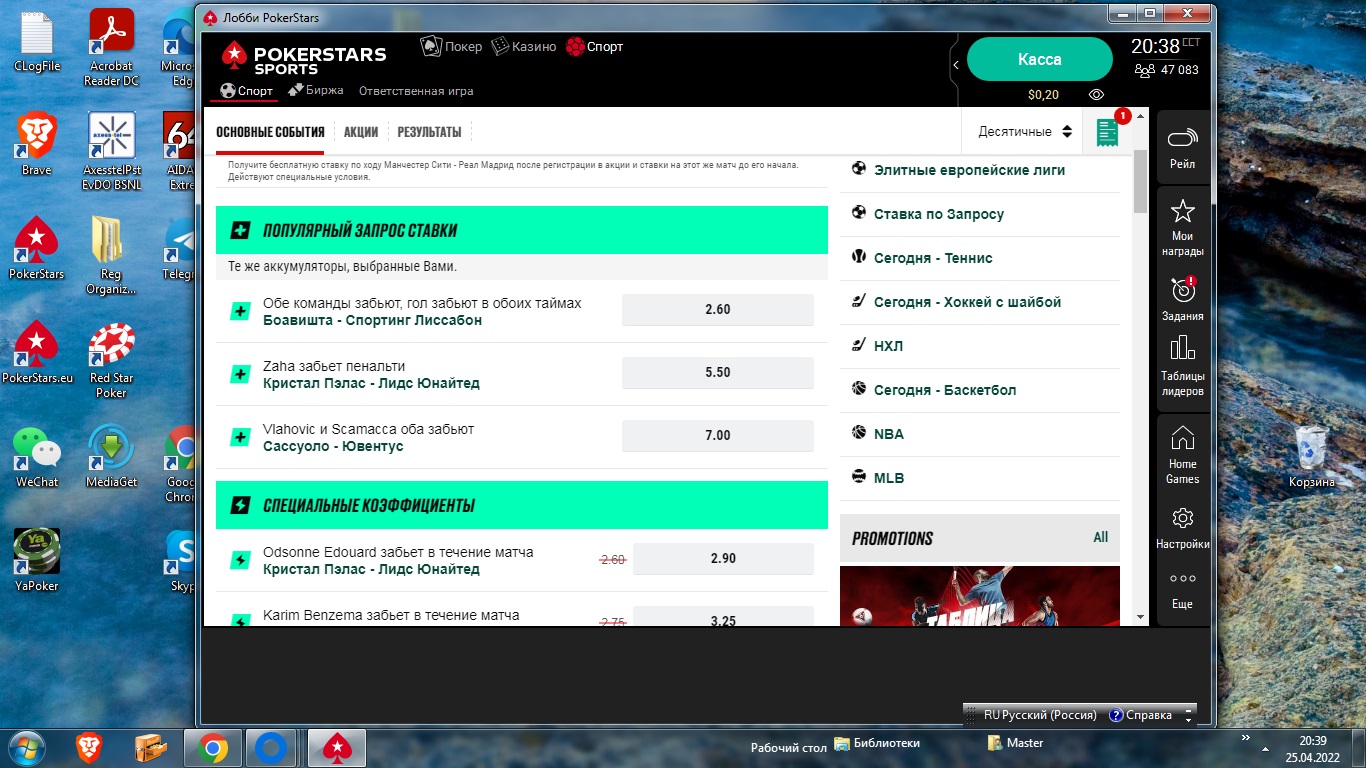The height and width of the screenshot is (768, 1366).
Task: Click RU language indicator in language bar
Action: point(991,716)
